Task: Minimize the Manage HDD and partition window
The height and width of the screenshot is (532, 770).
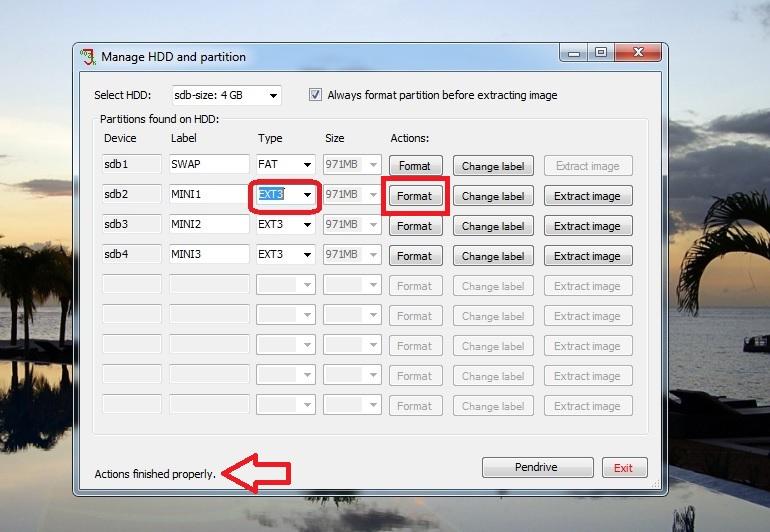Action: pos(574,52)
